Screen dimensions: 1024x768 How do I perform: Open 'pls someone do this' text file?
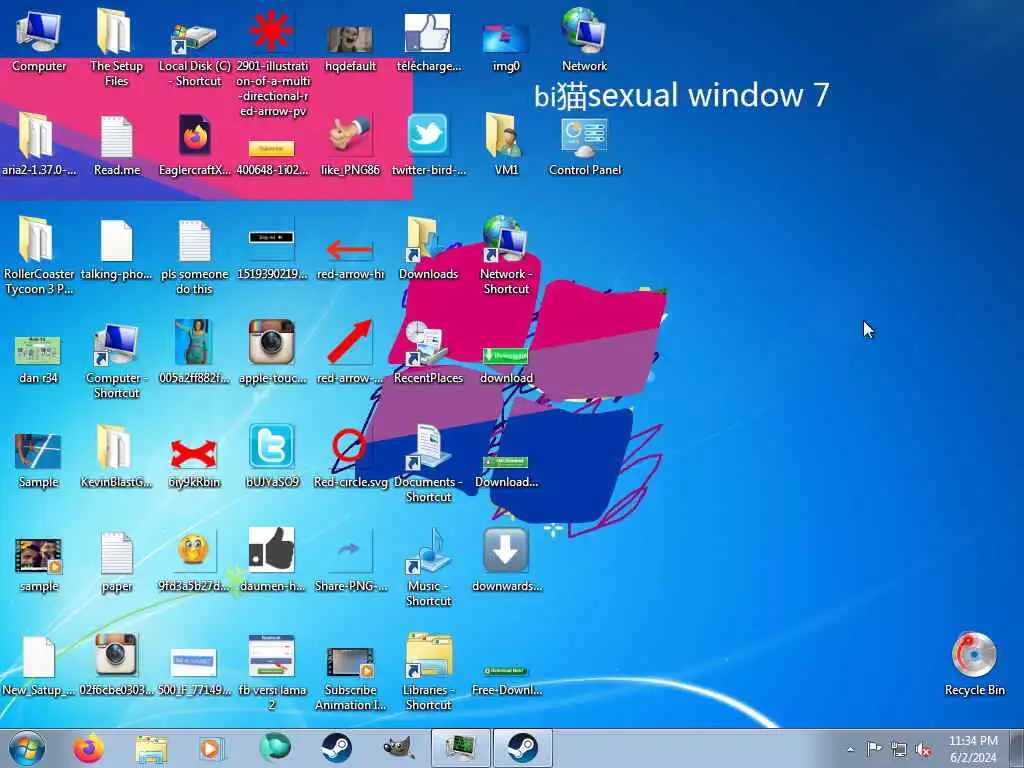(194, 256)
